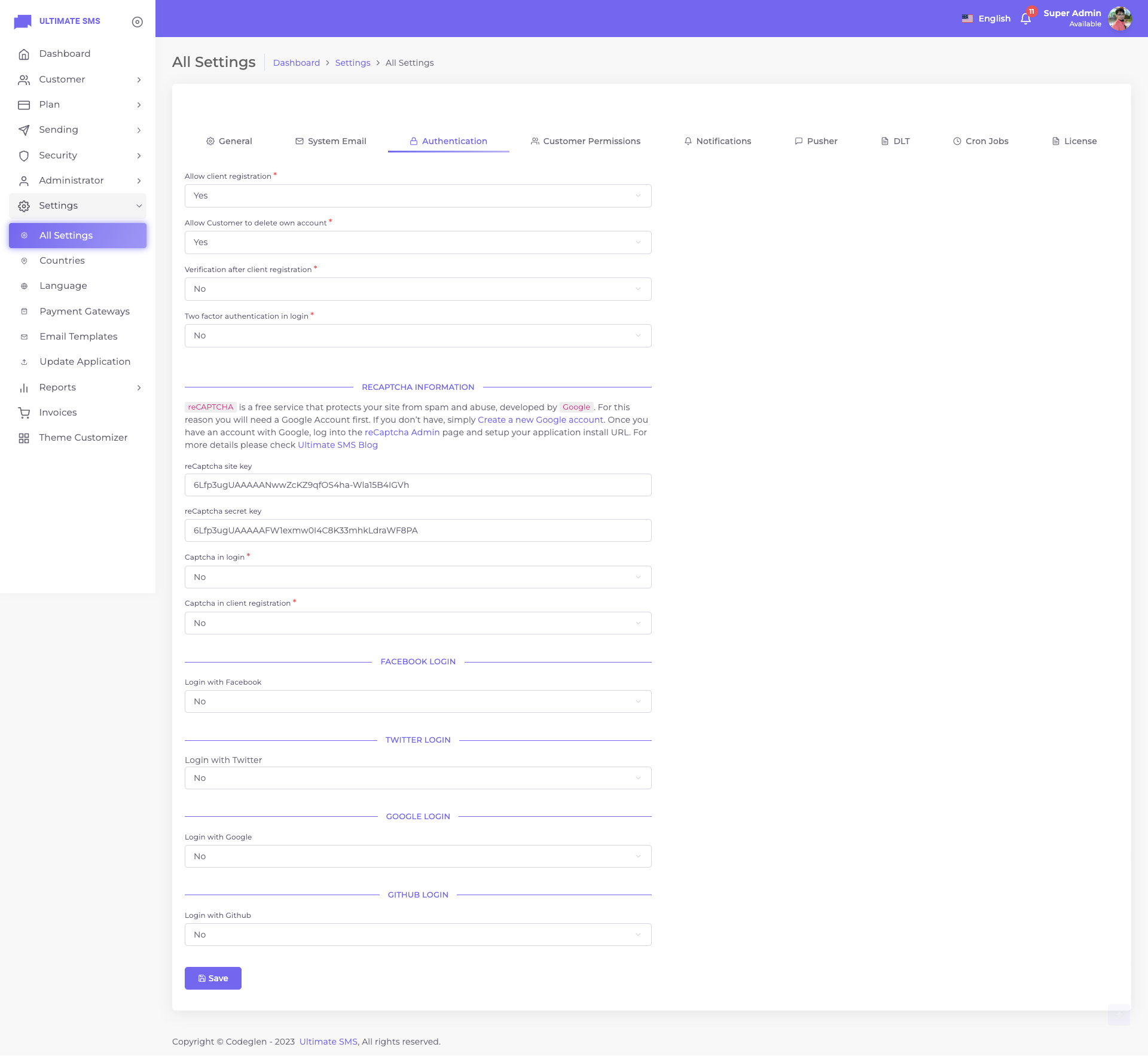Open Login with Facebook dropdown
Image resolution: width=1148 pixels, height=1056 pixels.
tap(417, 702)
